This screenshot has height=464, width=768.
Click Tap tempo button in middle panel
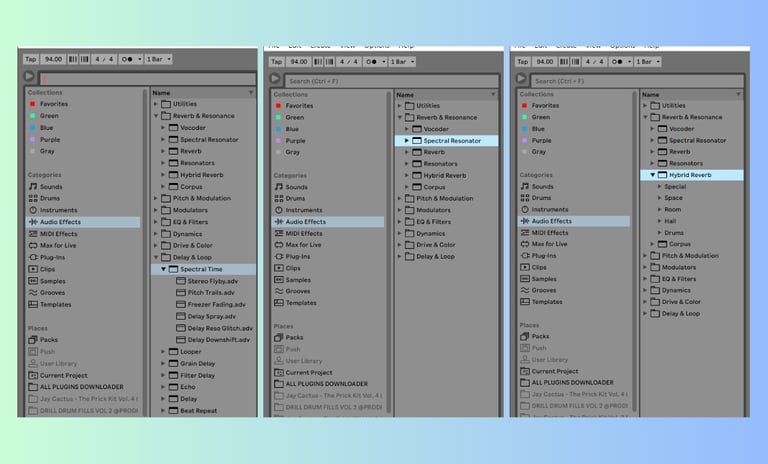click(x=276, y=62)
